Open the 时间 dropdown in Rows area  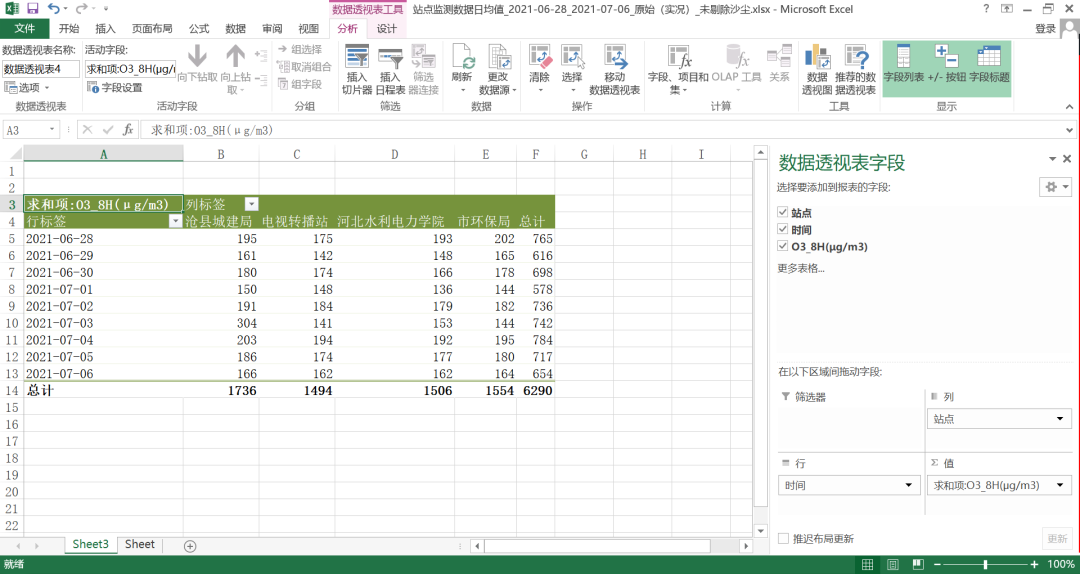(908, 485)
